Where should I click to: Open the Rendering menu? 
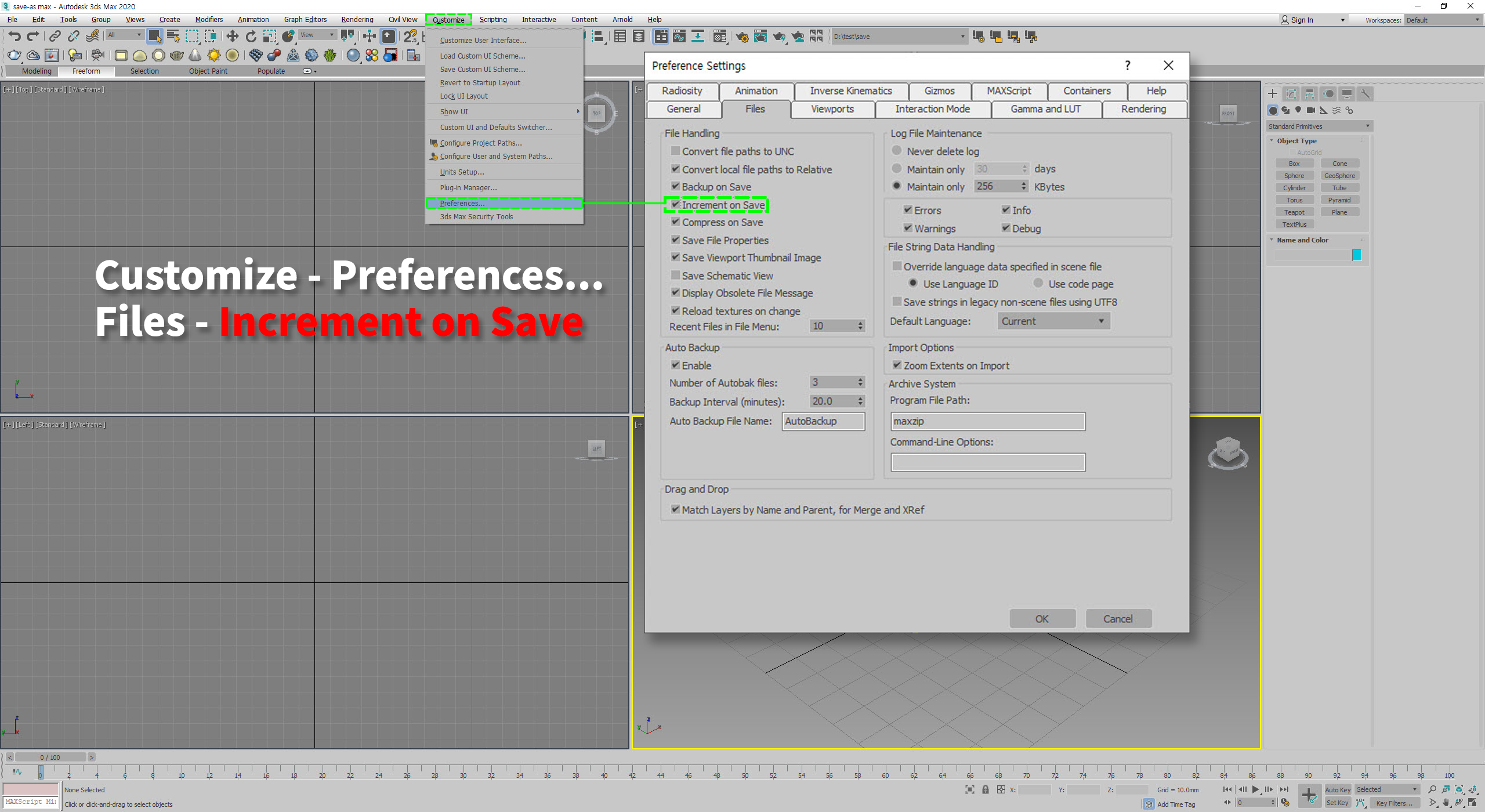(x=357, y=20)
